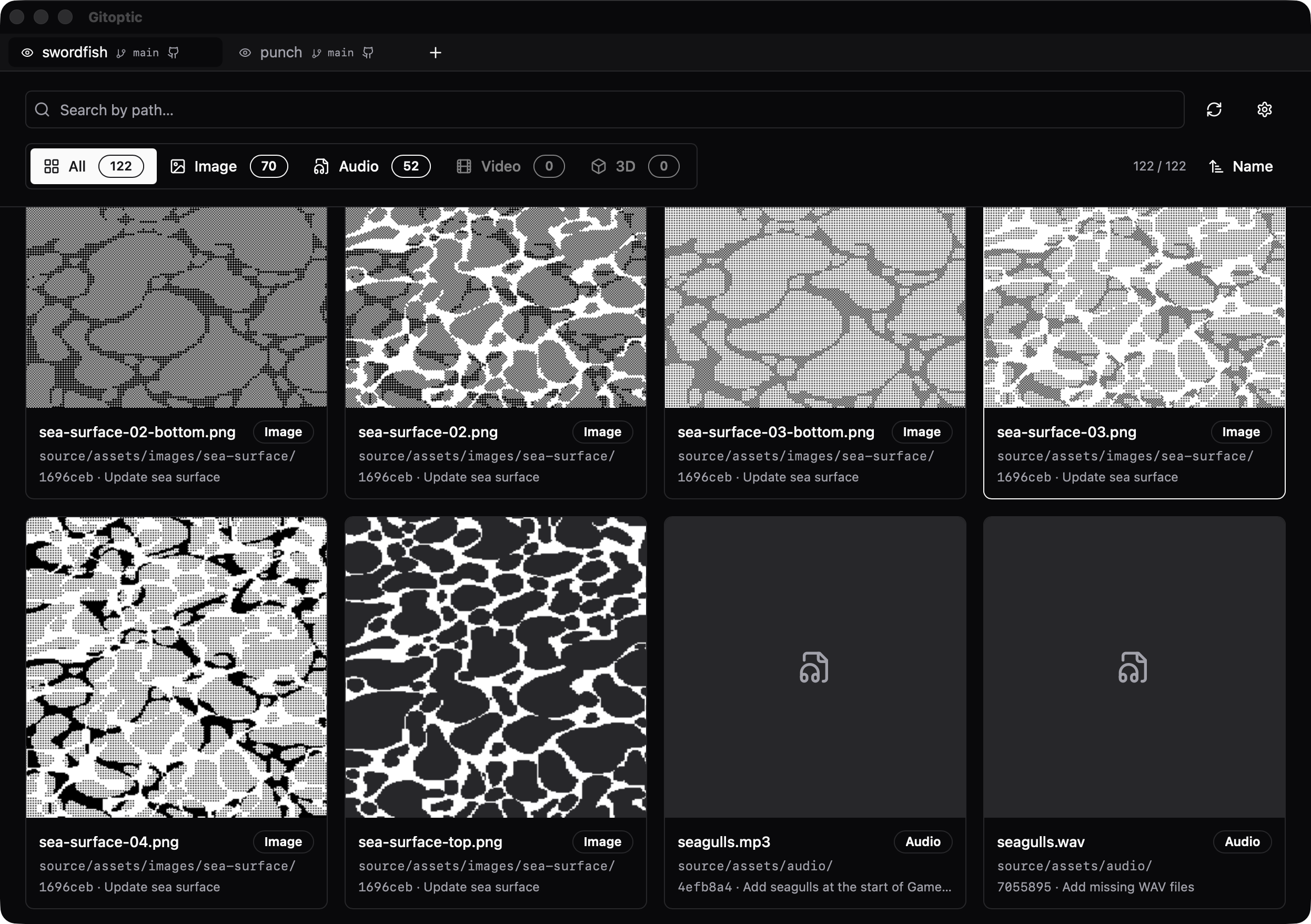Filter assets by 3D type
The image size is (1311, 924).
pyautogui.click(x=635, y=166)
